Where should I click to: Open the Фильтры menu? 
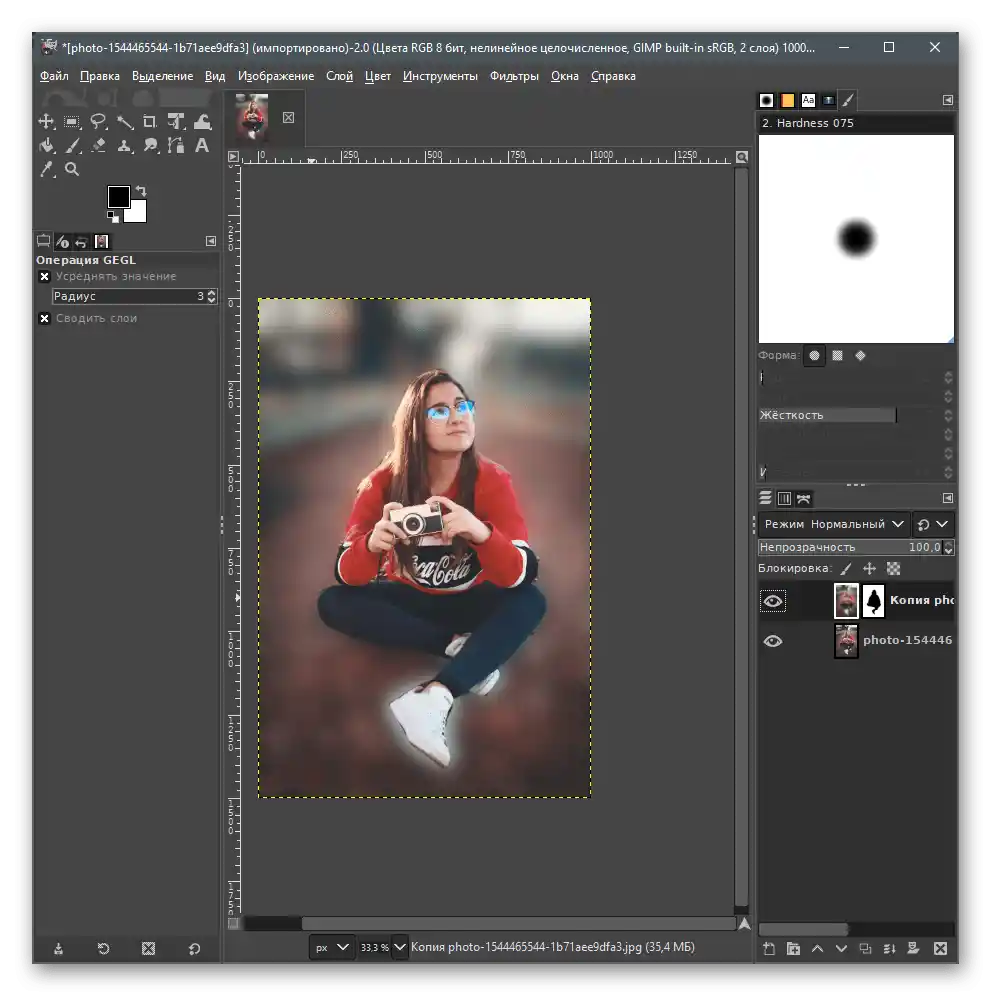(x=514, y=76)
